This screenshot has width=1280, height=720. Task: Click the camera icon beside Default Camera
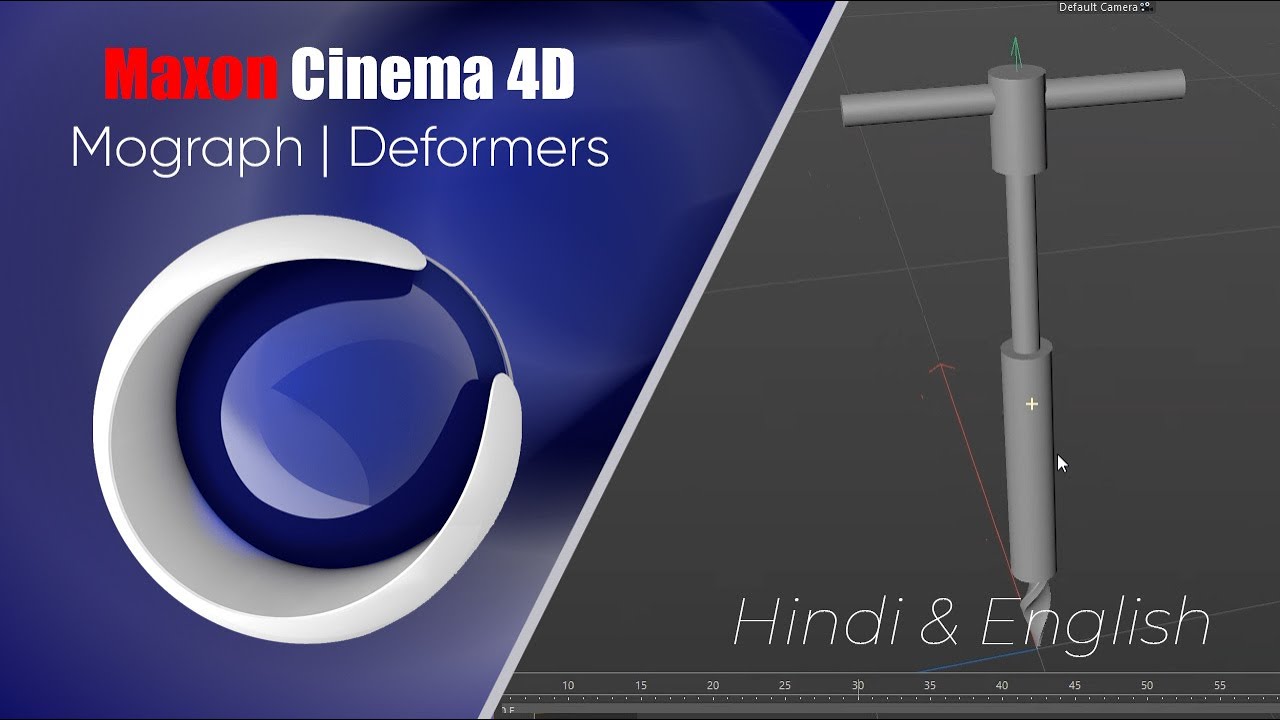(x=1147, y=7)
